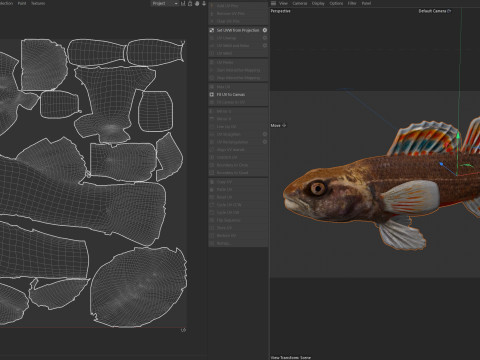Click the Copy UV command

tap(238, 182)
